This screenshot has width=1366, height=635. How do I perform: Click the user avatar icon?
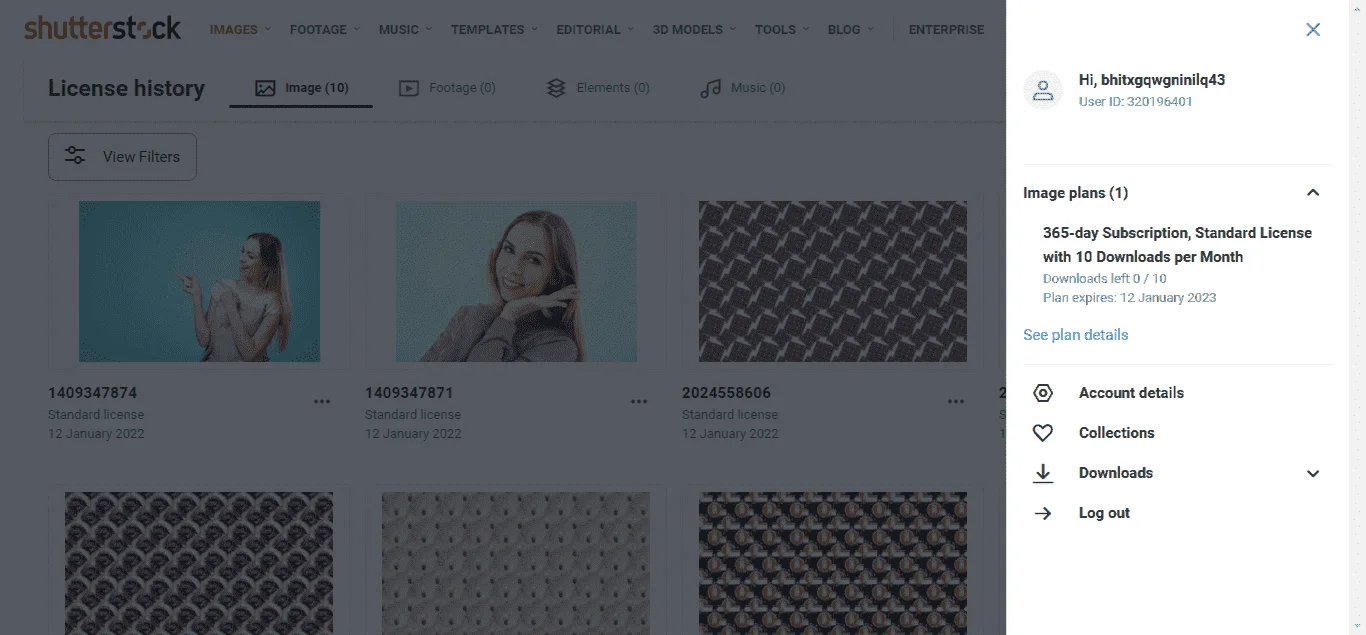pyautogui.click(x=1043, y=90)
